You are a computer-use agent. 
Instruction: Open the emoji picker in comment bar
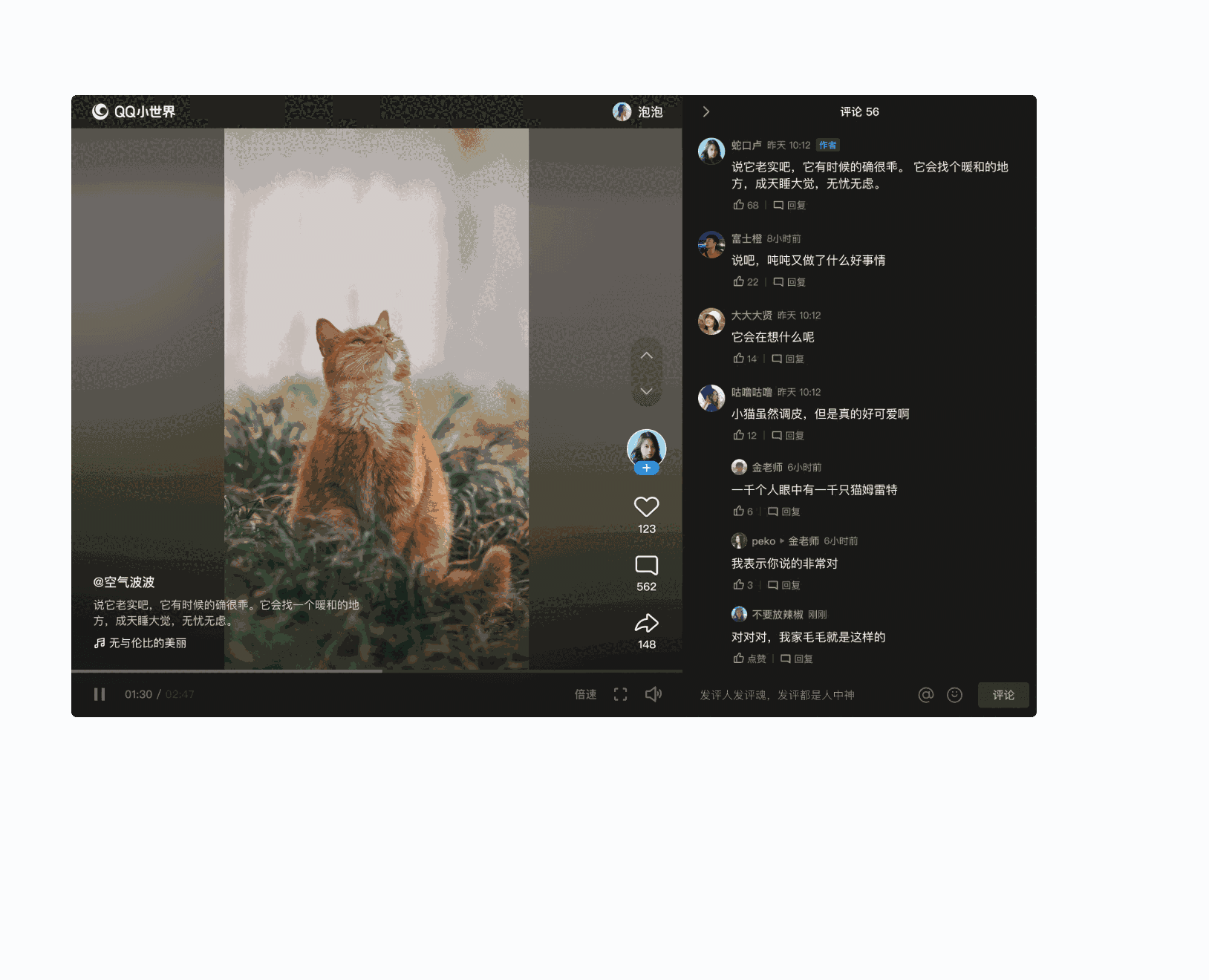[x=955, y=695]
